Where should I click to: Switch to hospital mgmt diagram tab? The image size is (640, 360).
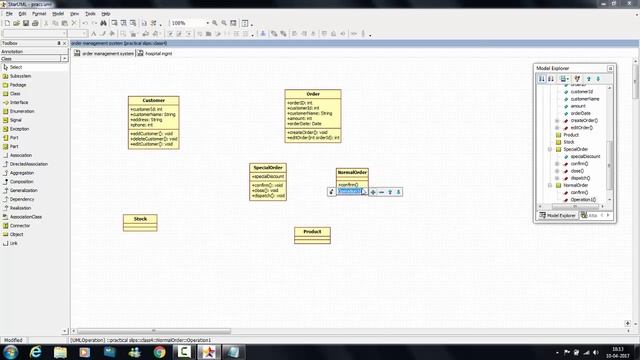click(155, 53)
